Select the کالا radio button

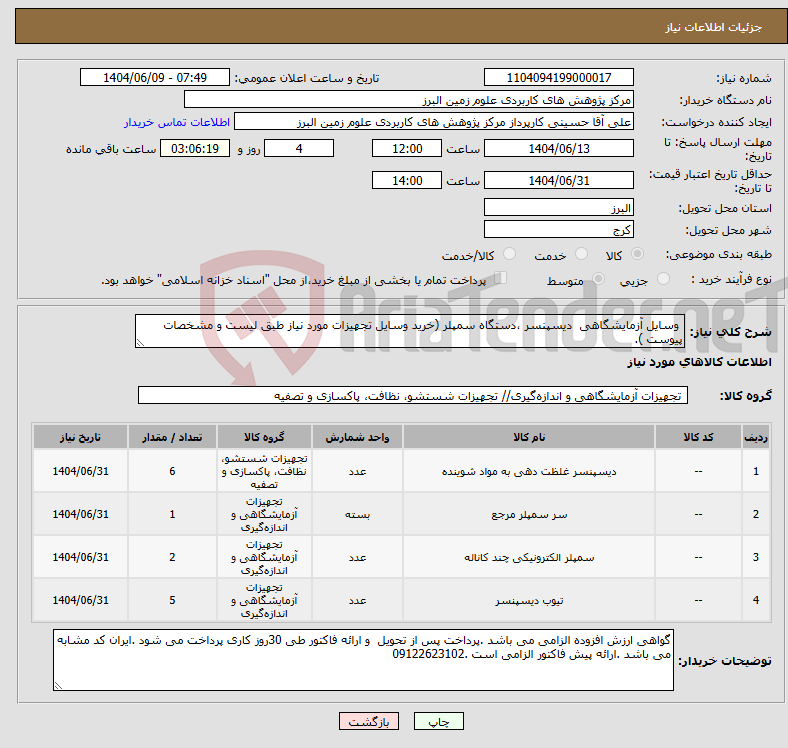[x=637, y=254]
